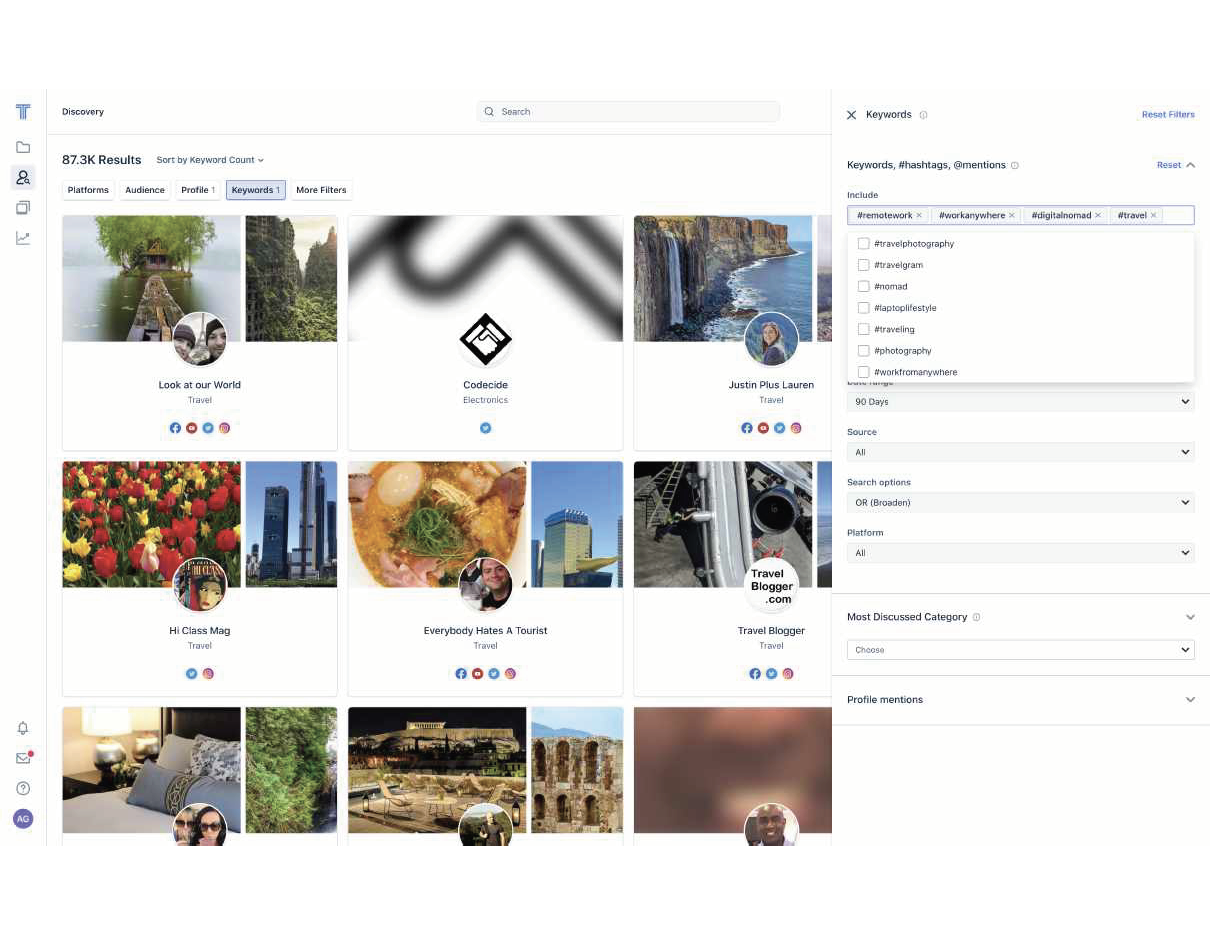
Task: Open the Justin Plus Lauren waterfall thumbnail
Action: [x=723, y=278]
